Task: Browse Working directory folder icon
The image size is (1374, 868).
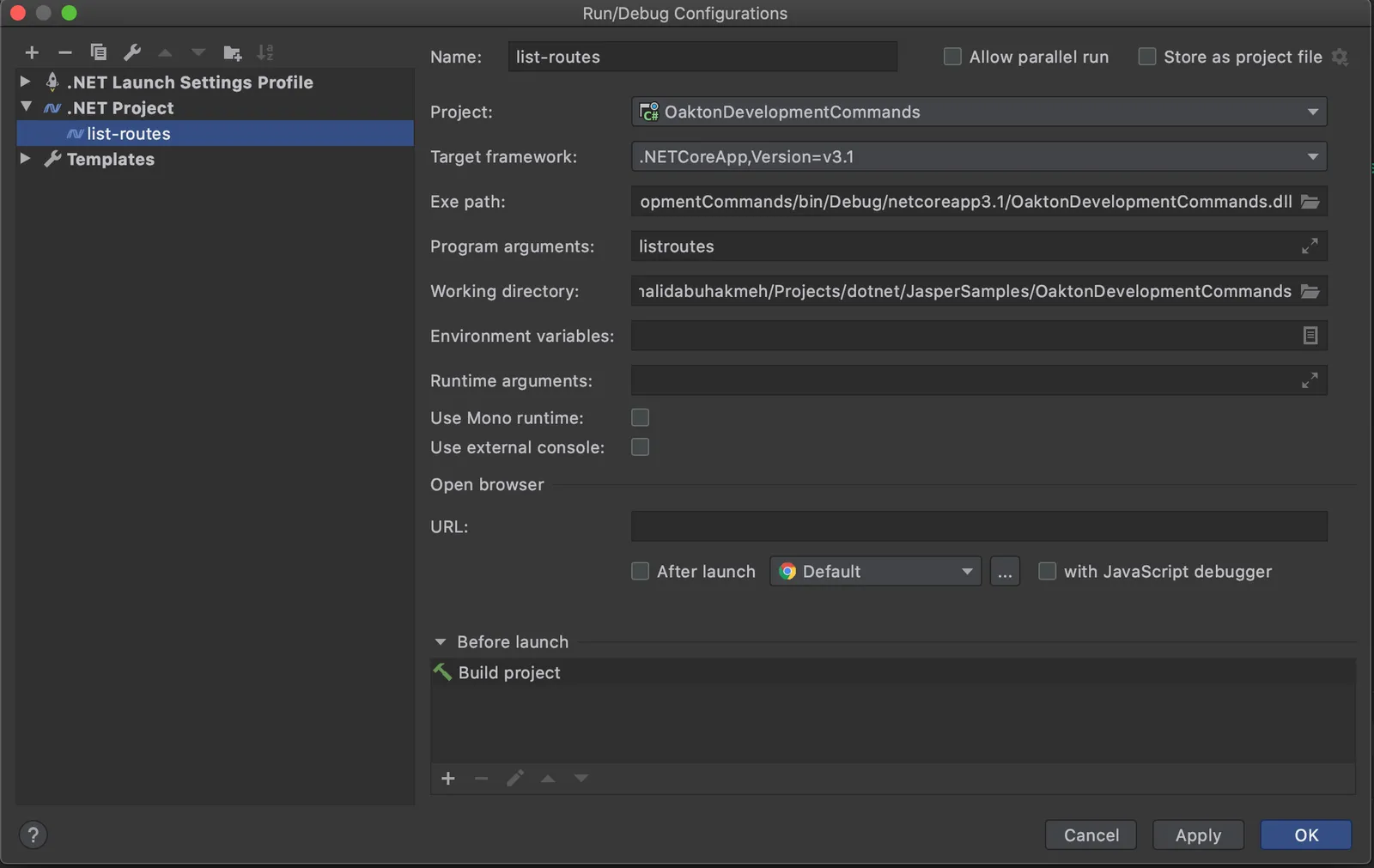Action: (1310, 291)
